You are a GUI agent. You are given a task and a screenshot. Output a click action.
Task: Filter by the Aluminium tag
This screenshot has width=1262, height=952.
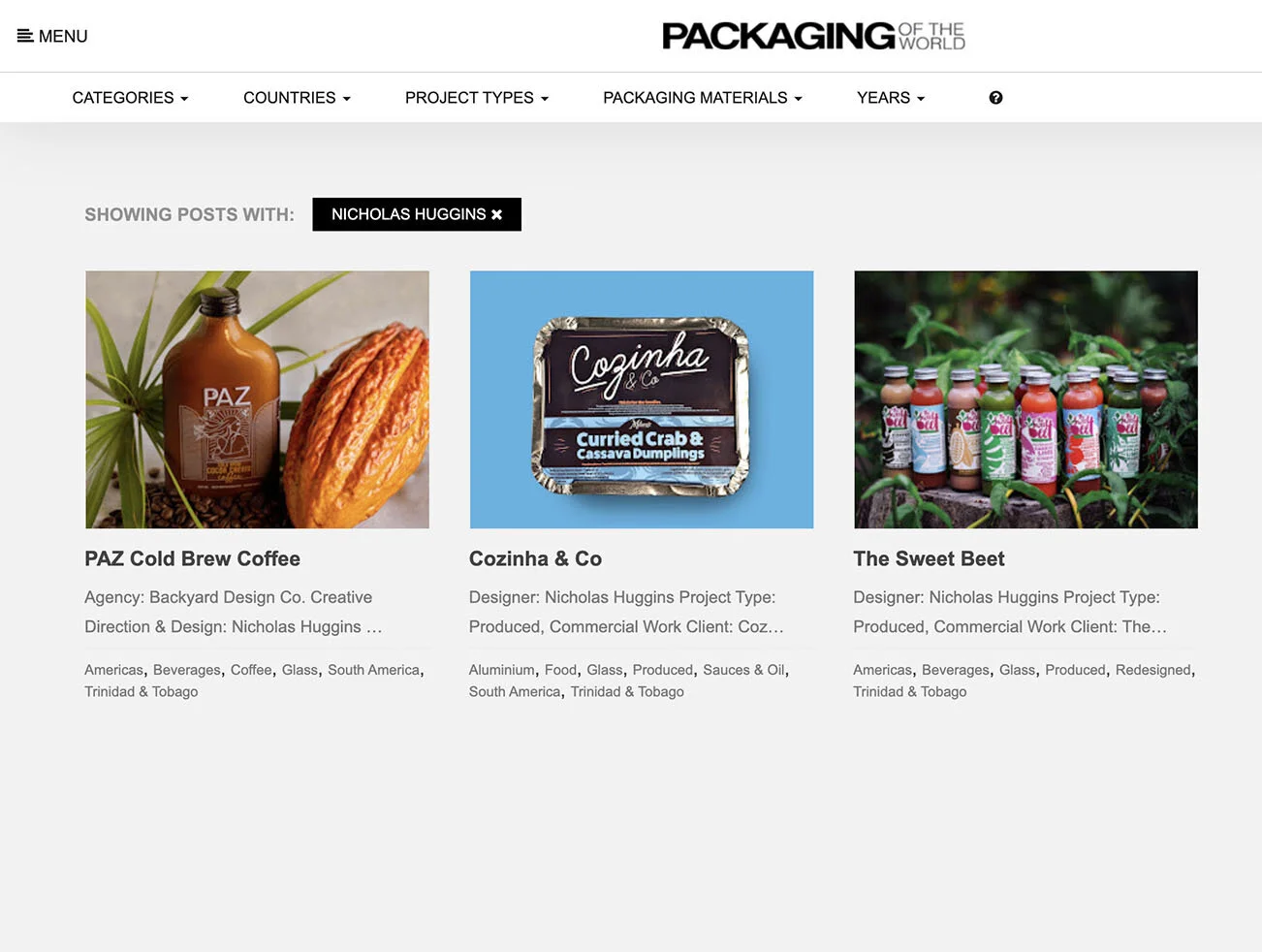coord(501,670)
